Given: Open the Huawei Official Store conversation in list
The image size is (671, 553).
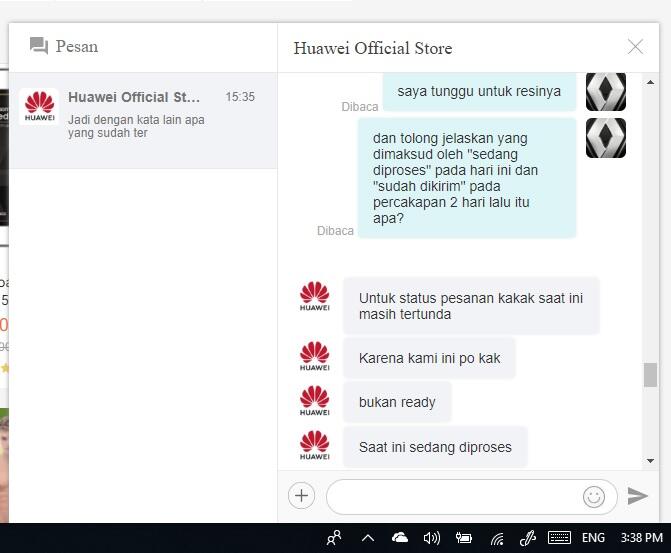Looking at the screenshot, I should pos(143,120).
